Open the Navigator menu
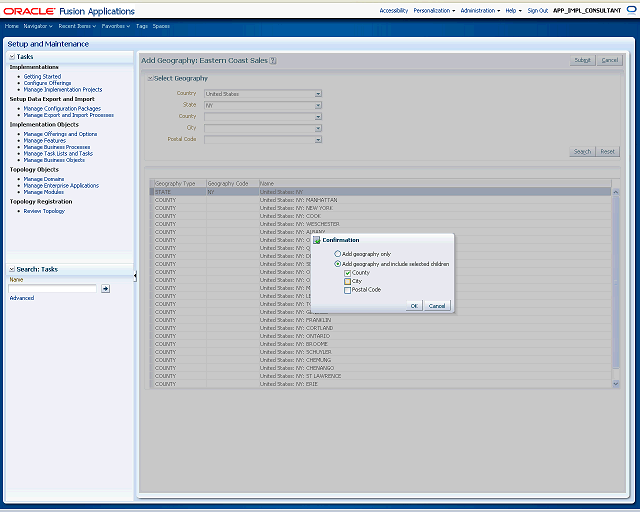This screenshot has width=640, height=512. (38, 26)
